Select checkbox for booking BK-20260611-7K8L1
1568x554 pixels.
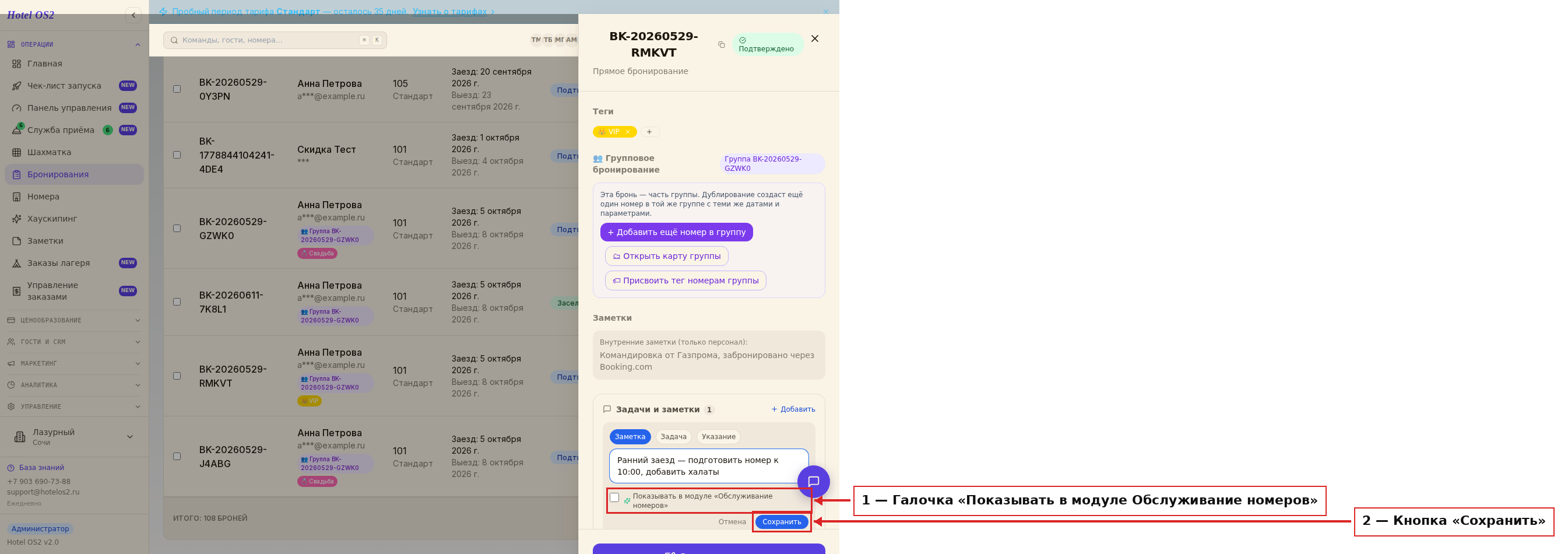[x=177, y=302]
